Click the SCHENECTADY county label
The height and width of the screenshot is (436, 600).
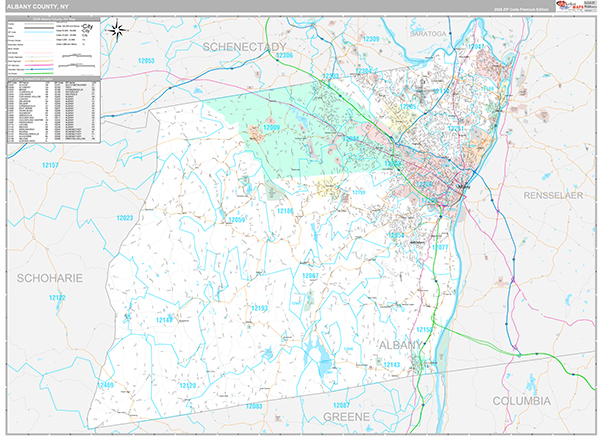pos(244,47)
